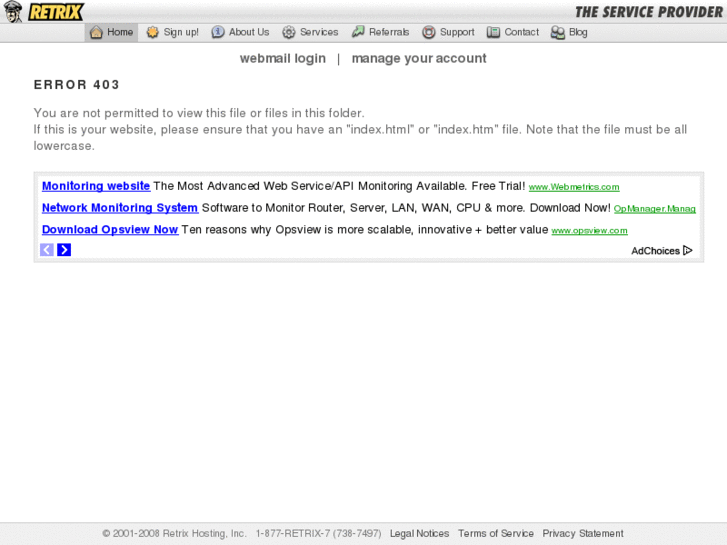727x545 pixels.
Task: Click the AdChoices label
Action: point(655,251)
